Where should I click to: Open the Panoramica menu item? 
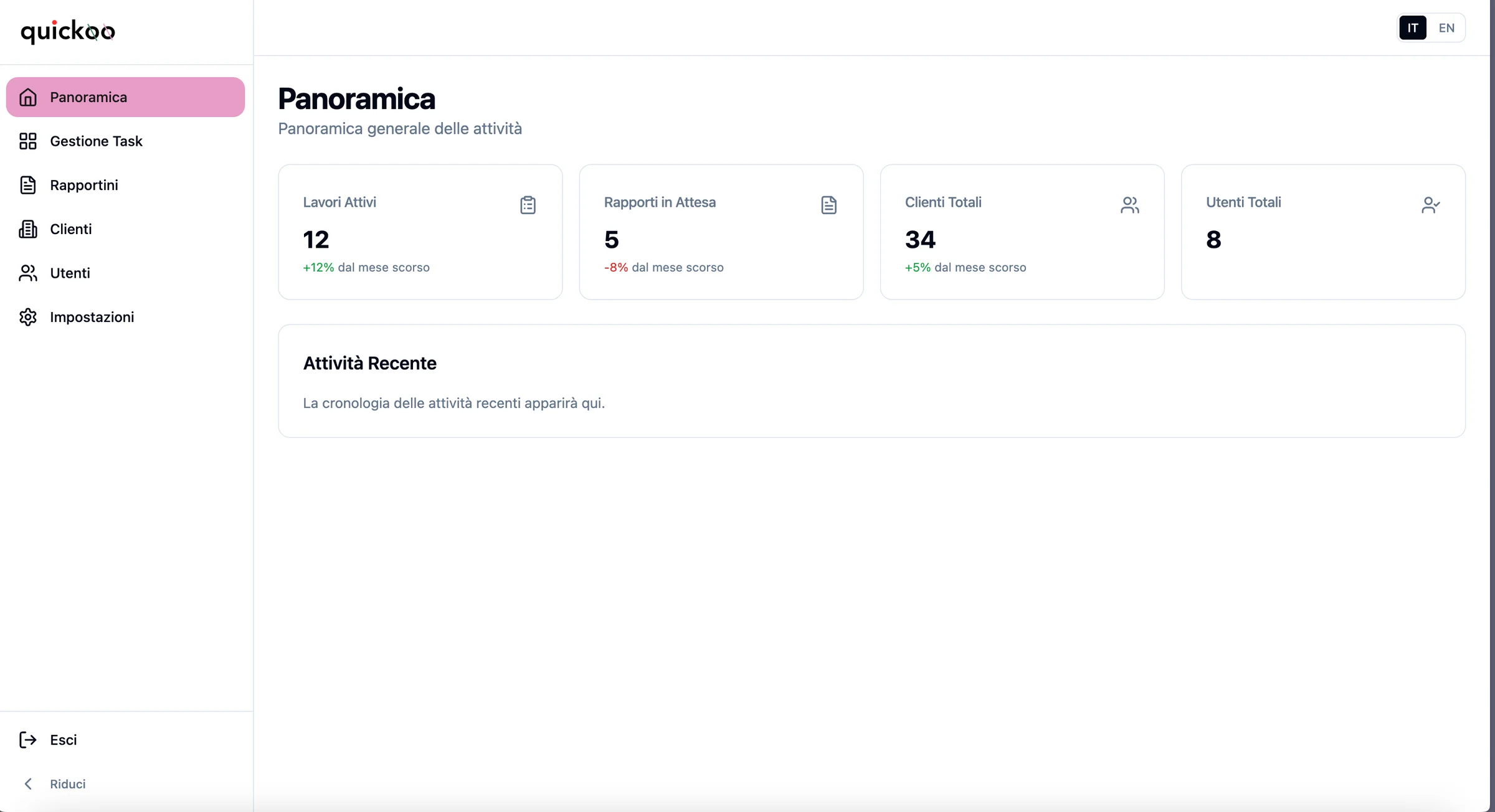[125, 97]
